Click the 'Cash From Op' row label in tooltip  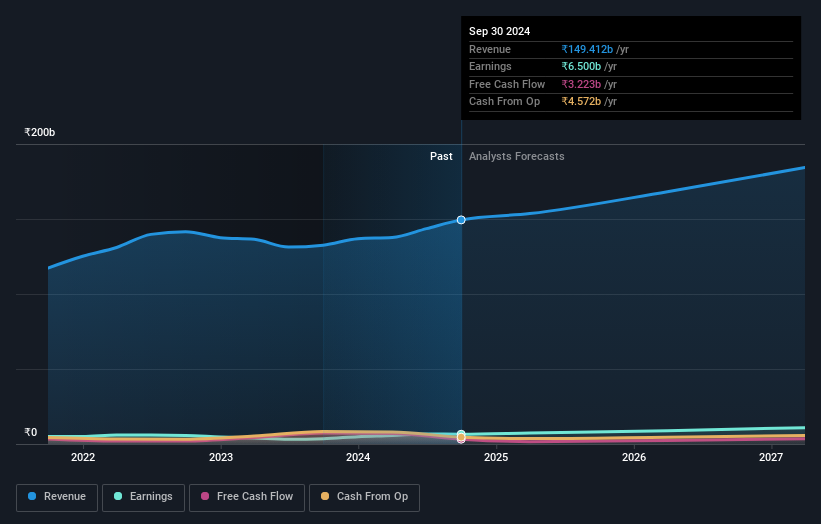[504, 102]
